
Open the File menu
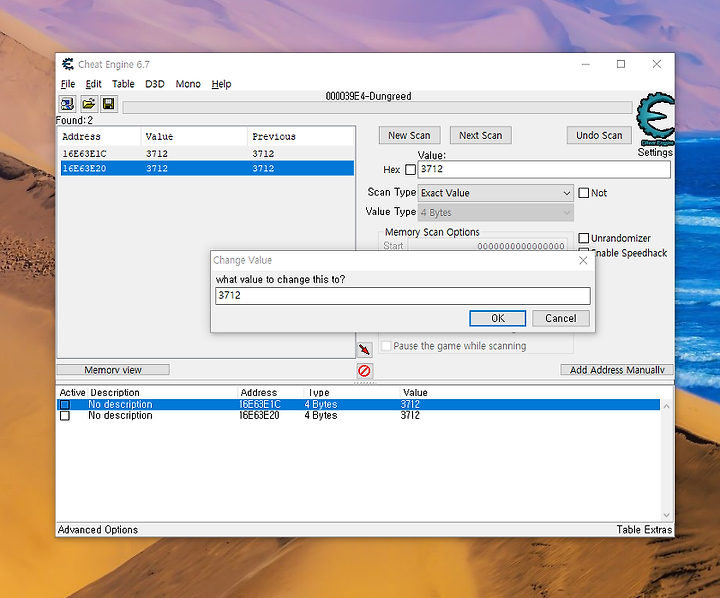(x=68, y=84)
